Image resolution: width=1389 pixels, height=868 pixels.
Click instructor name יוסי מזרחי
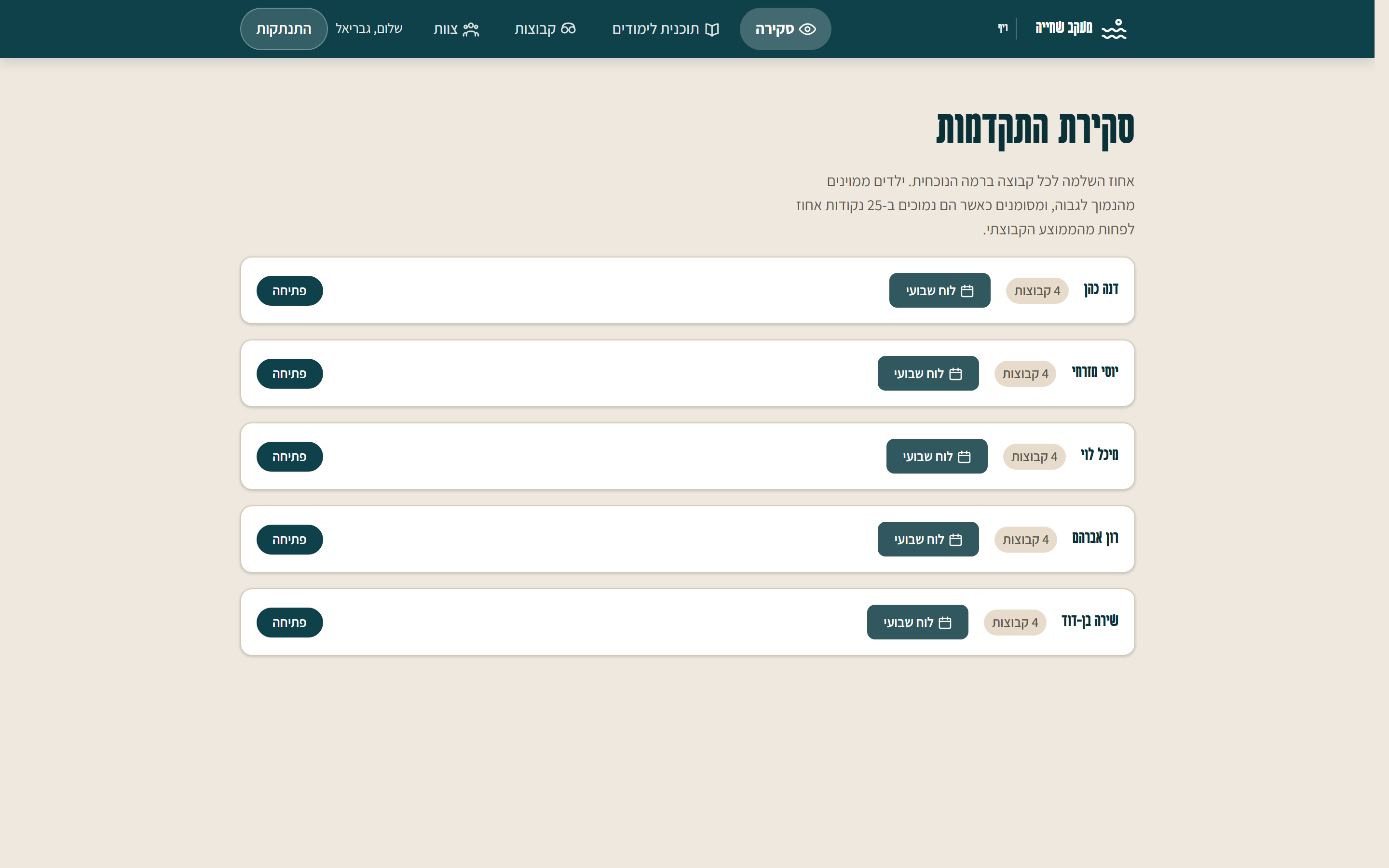pos(1095,372)
